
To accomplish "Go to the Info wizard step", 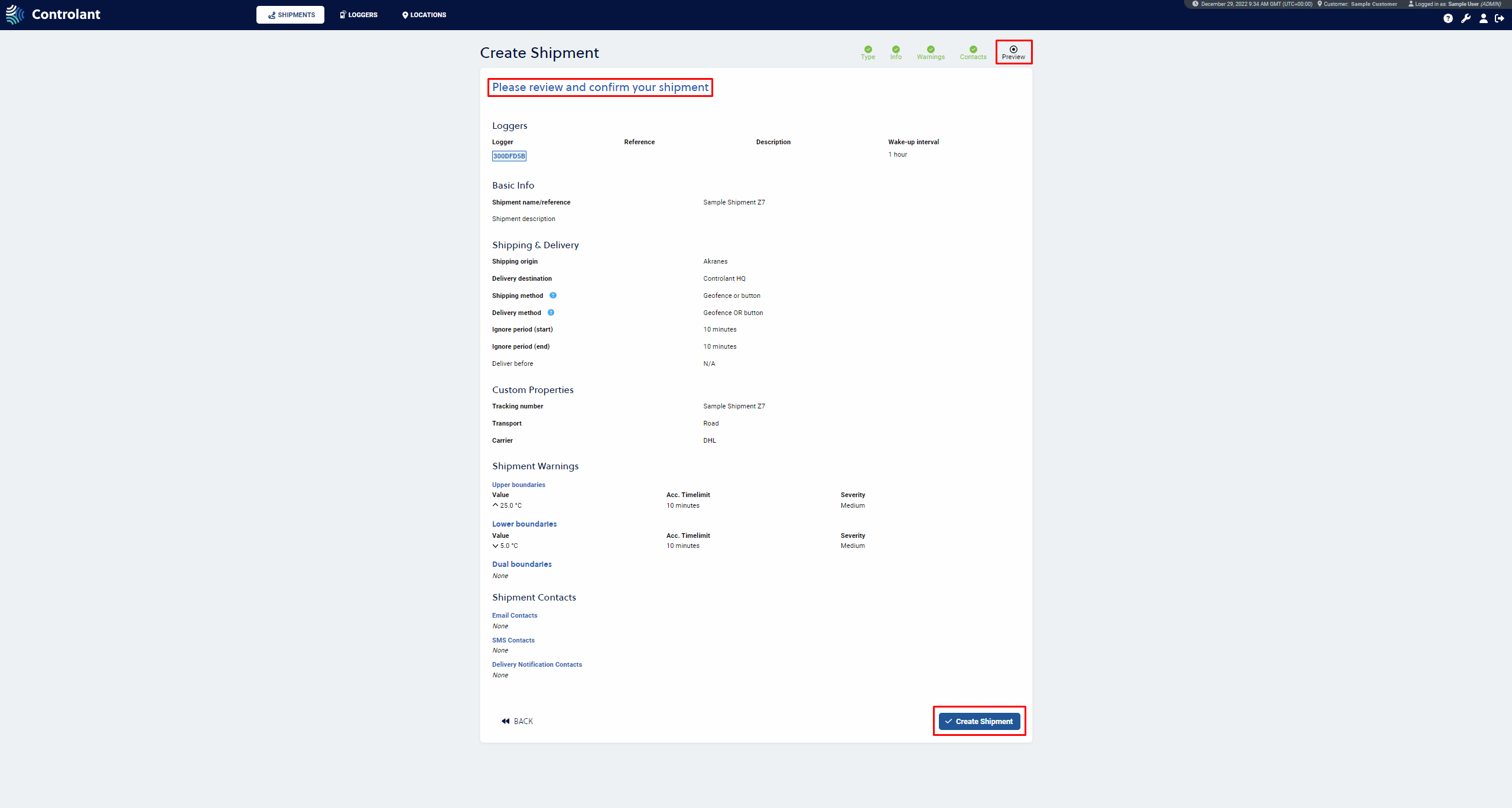I will pyautogui.click(x=896, y=53).
